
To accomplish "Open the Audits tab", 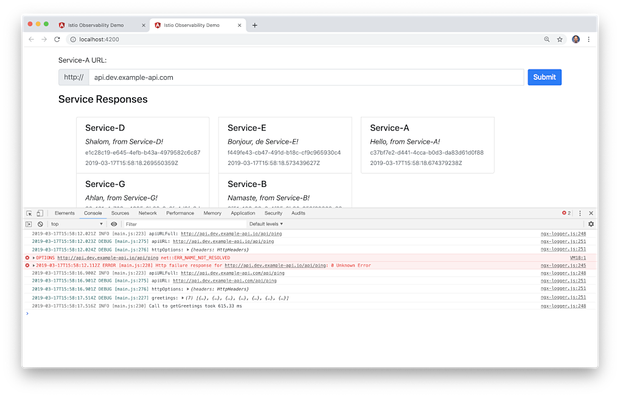I will click(298, 213).
